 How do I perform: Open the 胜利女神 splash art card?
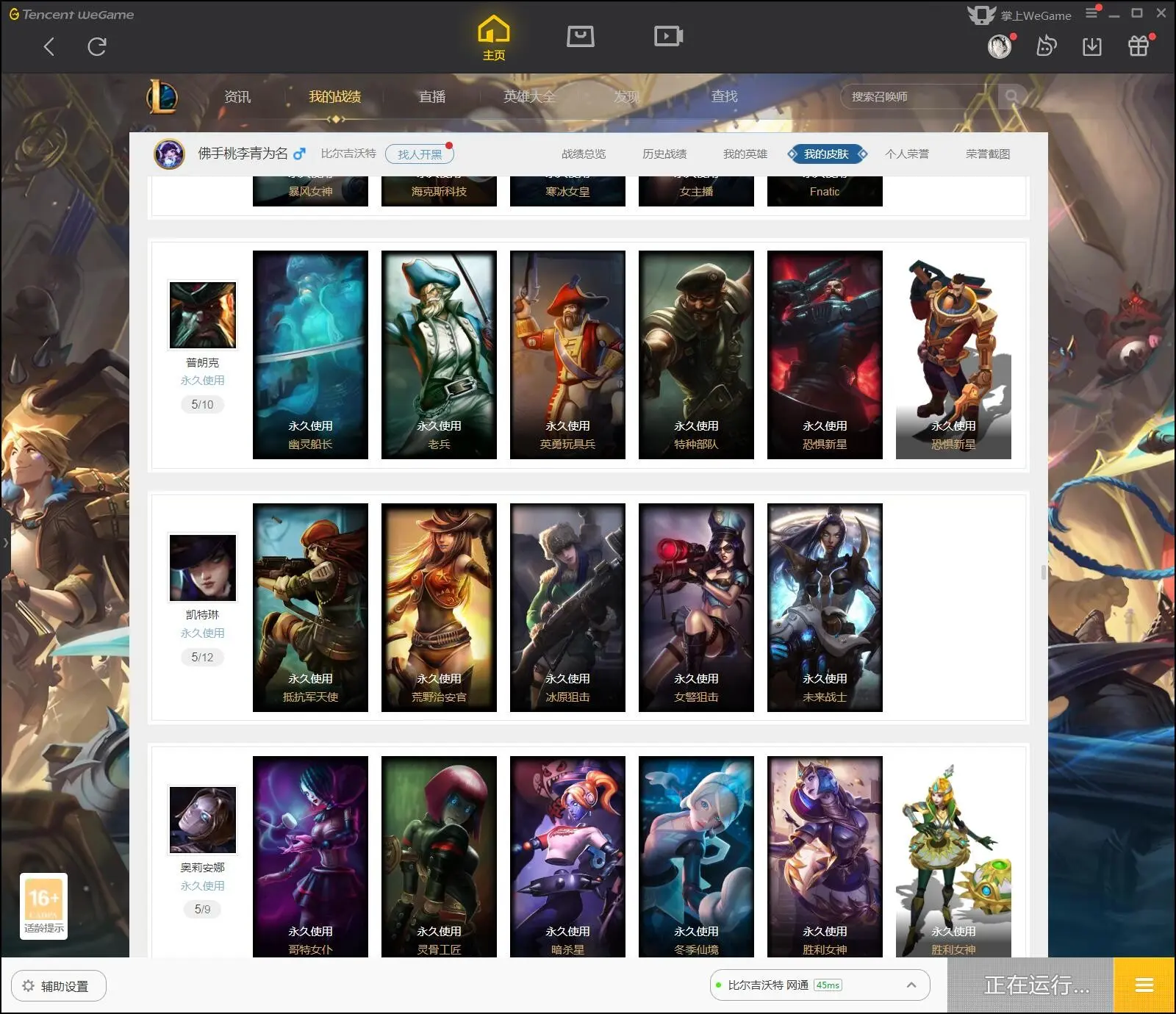coord(825,857)
